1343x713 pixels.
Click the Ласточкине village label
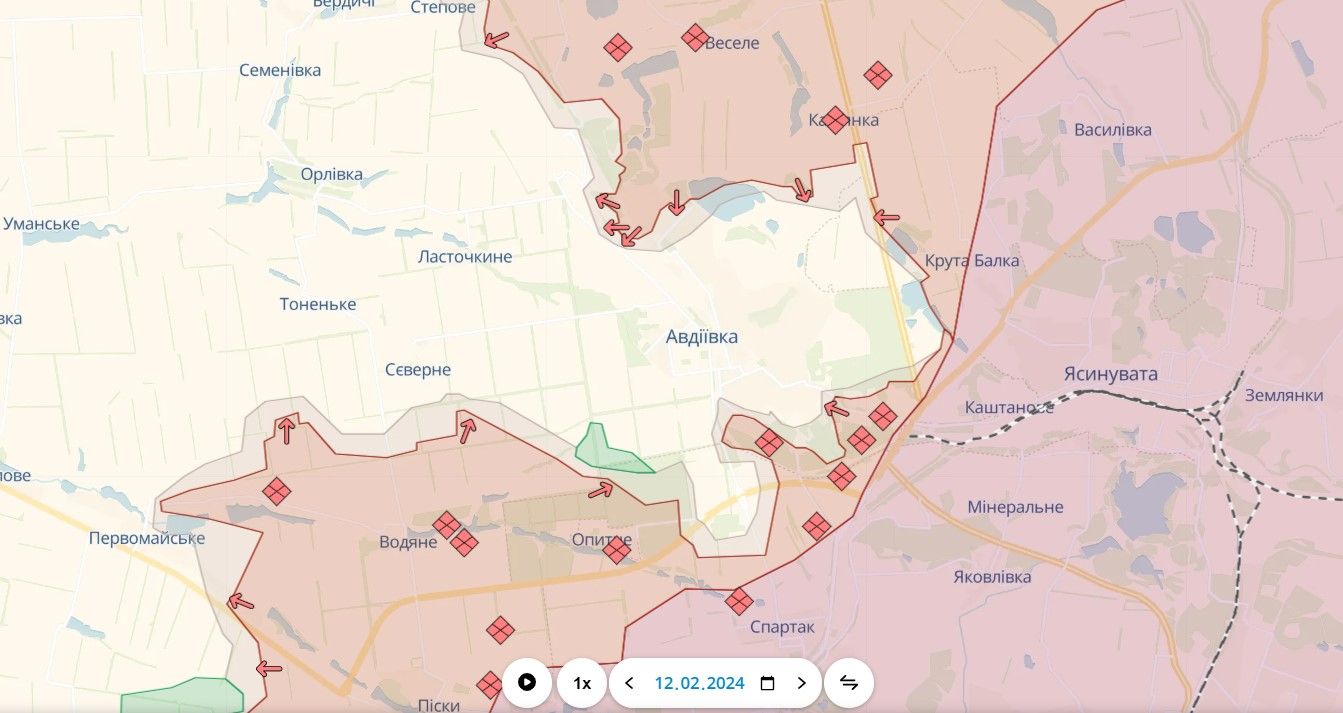465,257
